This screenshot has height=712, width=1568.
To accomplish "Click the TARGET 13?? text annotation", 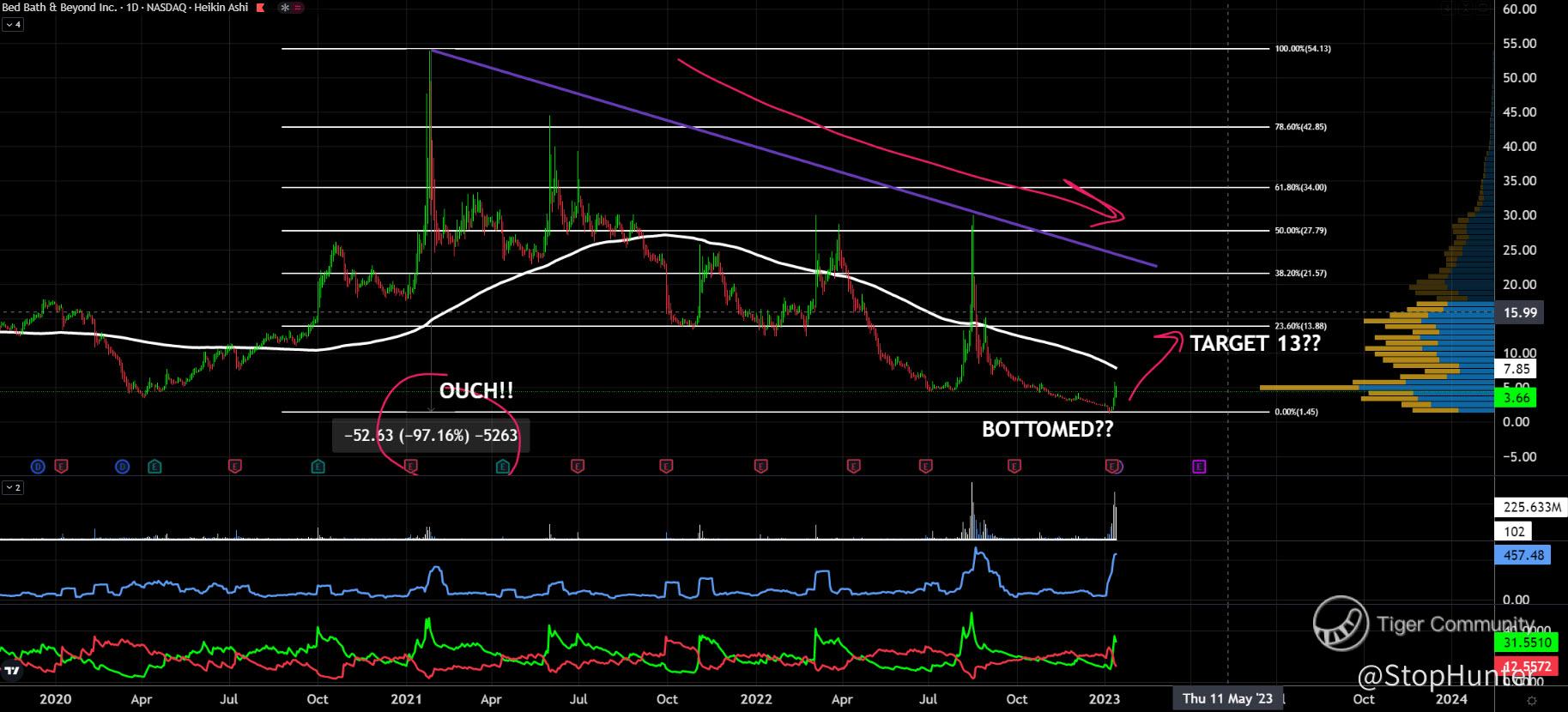I will click(1256, 344).
